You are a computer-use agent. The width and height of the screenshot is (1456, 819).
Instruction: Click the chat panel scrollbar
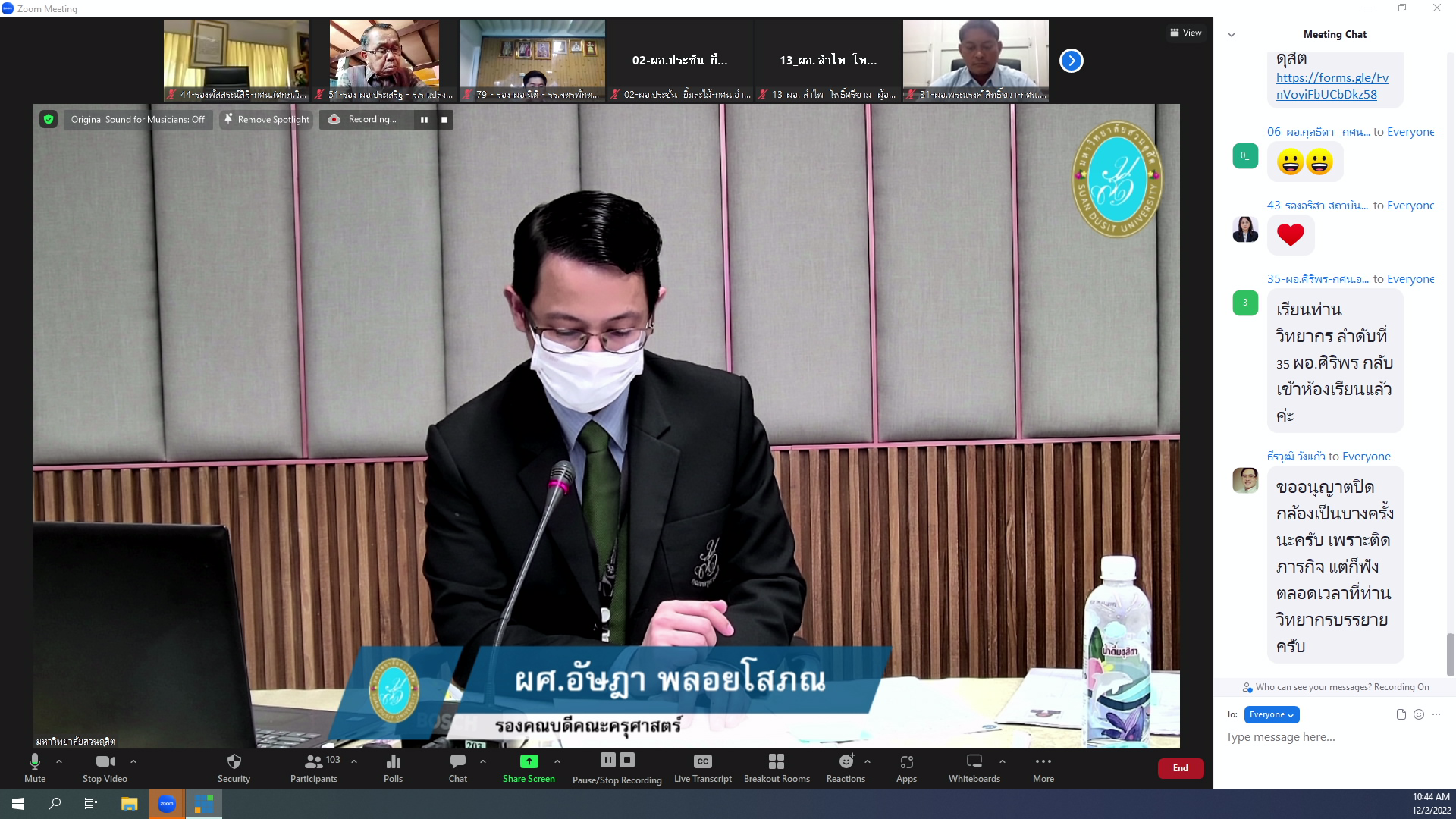(1450, 654)
